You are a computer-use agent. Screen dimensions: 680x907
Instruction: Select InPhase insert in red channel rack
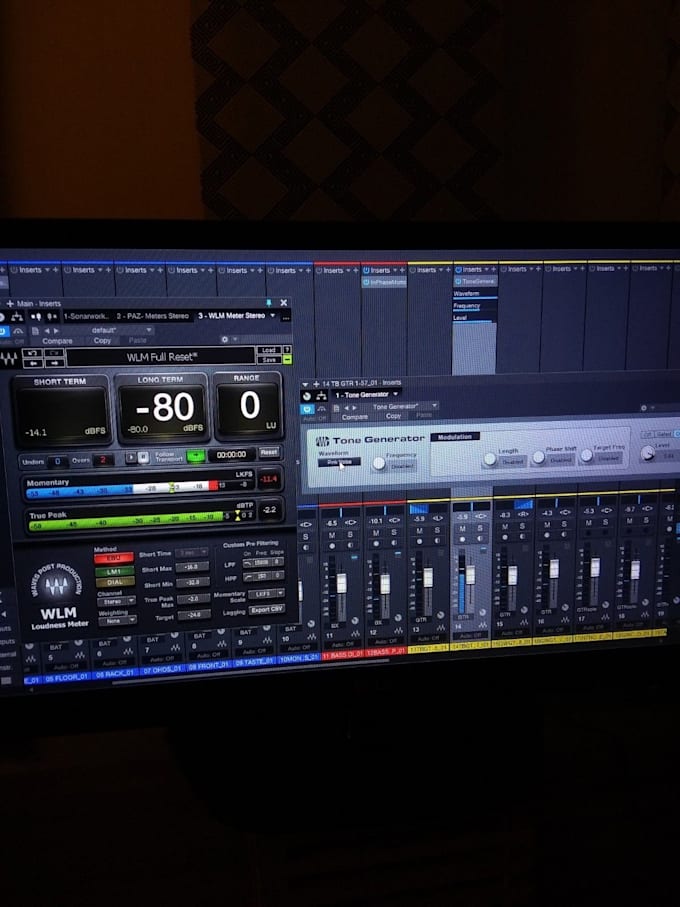[384, 282]
